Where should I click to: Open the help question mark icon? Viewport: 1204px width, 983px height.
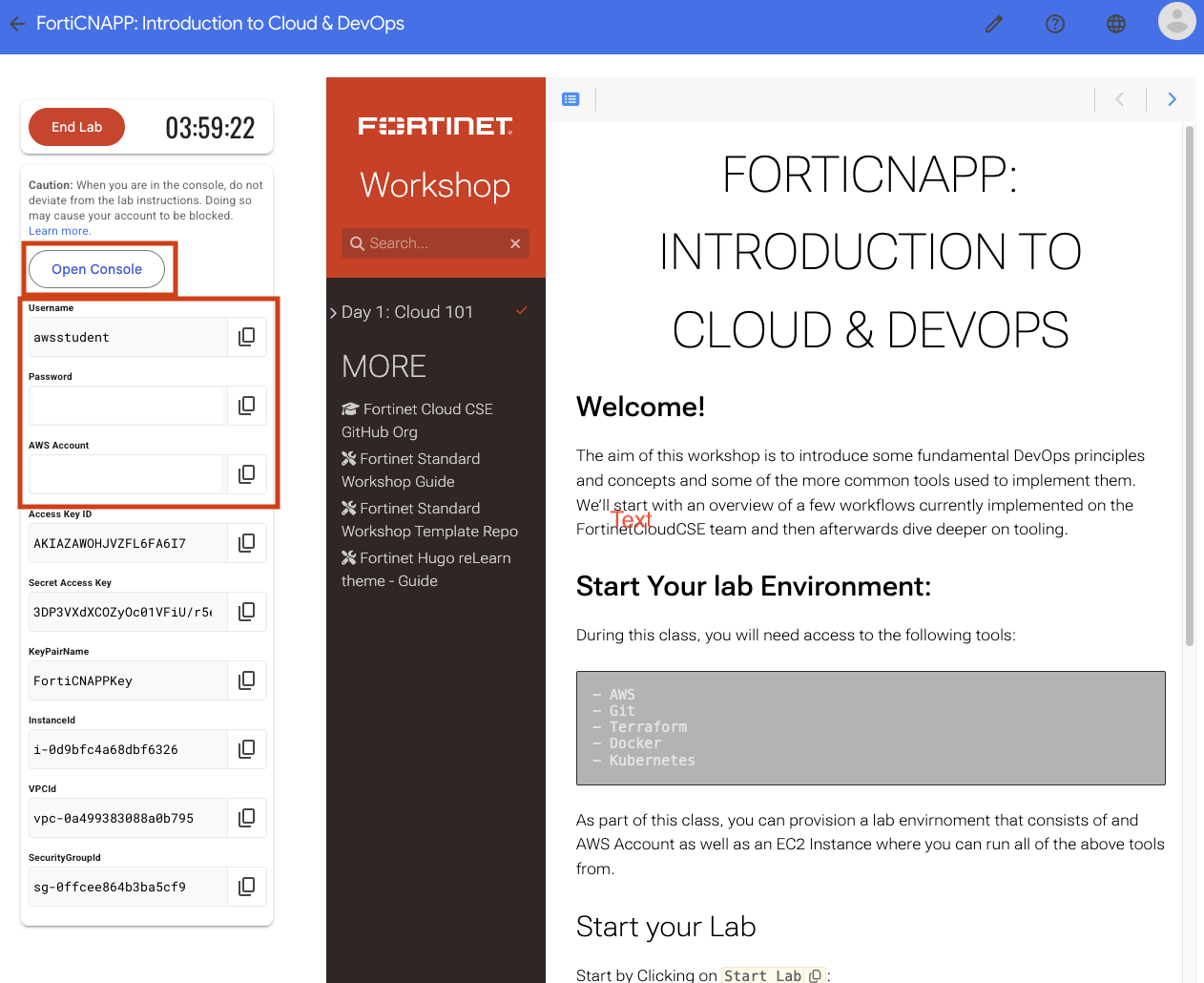click(x=1055, y=24)
